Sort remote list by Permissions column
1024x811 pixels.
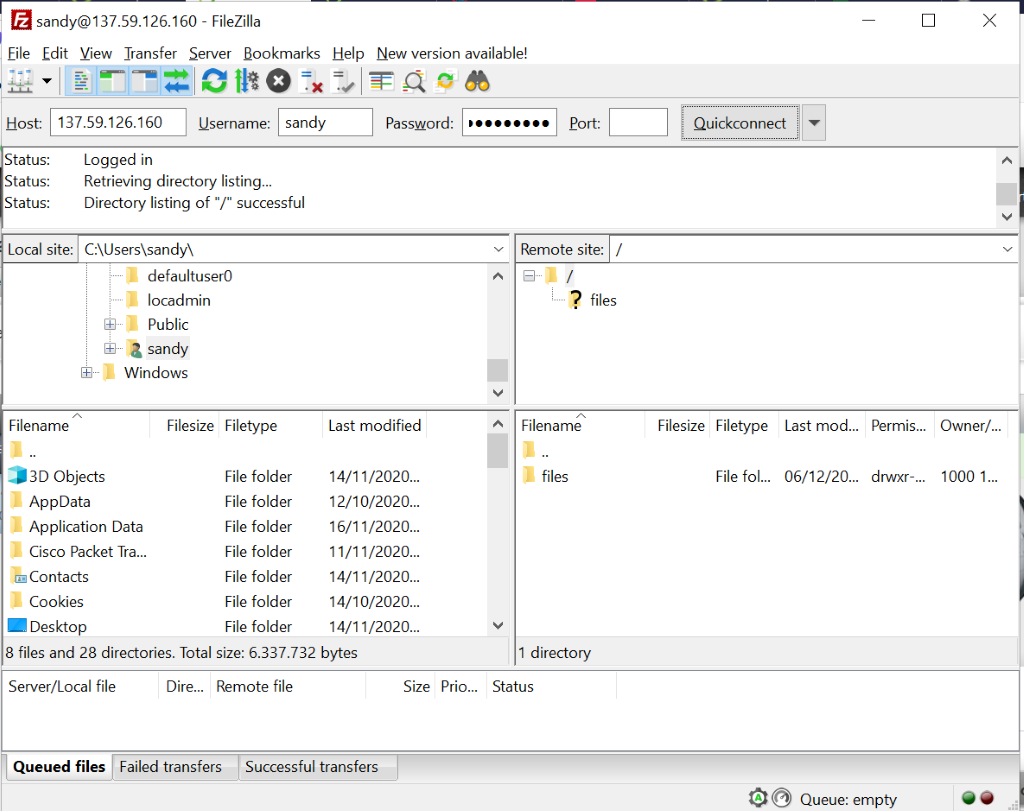[899, 426]
